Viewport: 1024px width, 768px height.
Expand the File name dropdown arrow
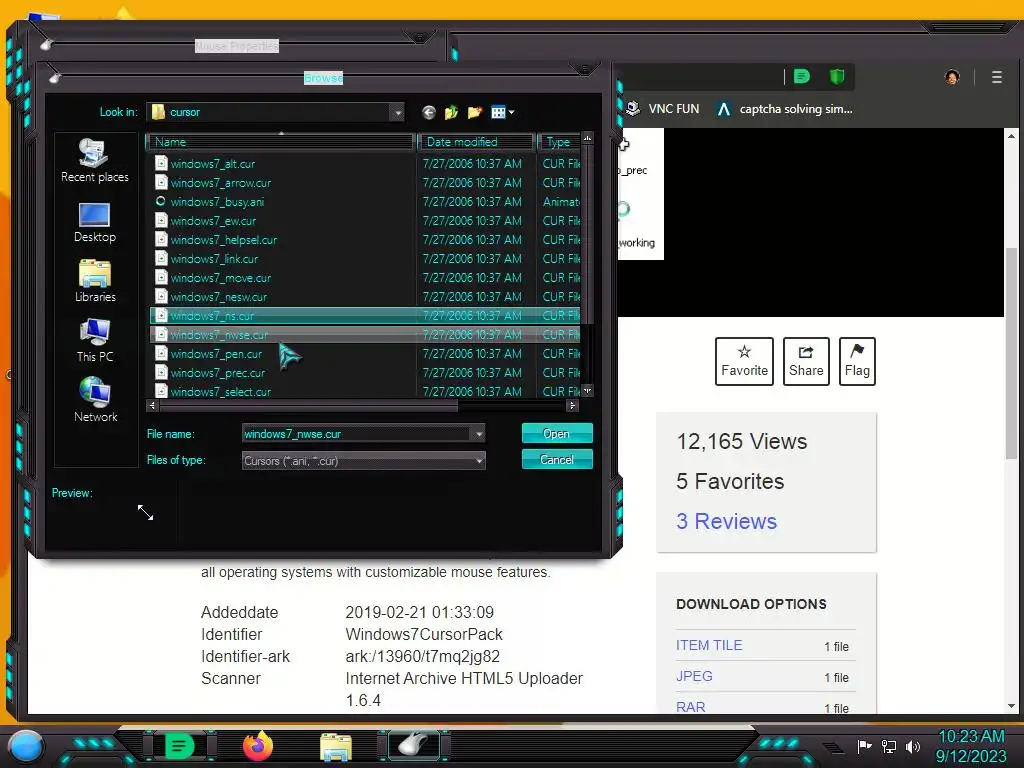(x=479, y=434)
